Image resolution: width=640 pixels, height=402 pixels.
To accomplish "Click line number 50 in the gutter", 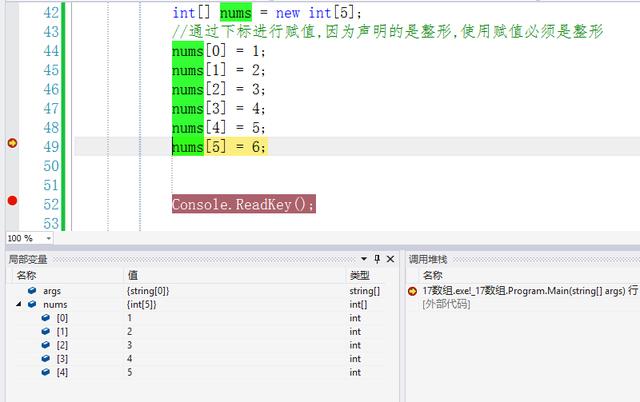I will pyautogui.click(x=51, y=166).
